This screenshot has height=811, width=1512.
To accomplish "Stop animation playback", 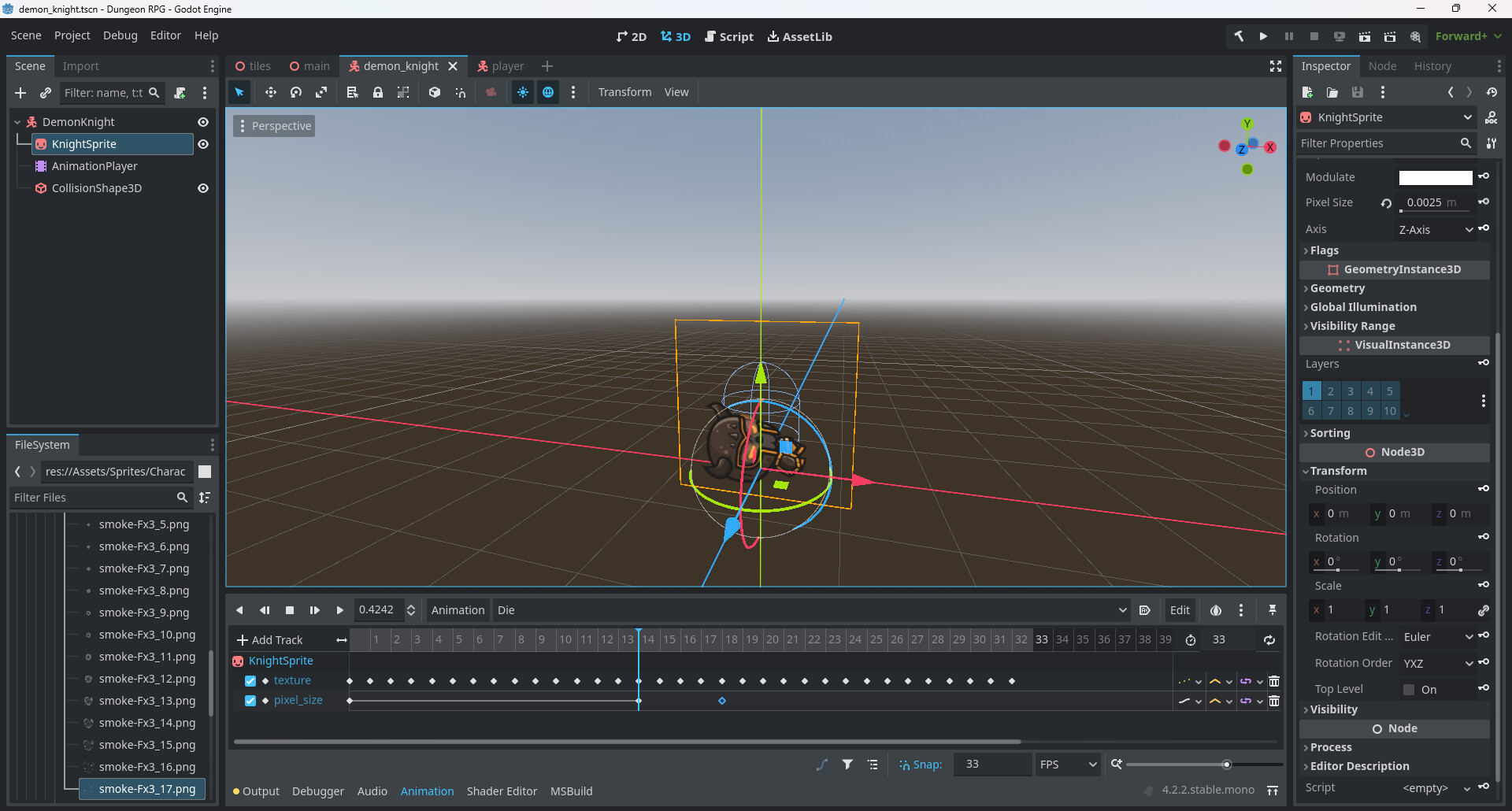I will point(290,610).
